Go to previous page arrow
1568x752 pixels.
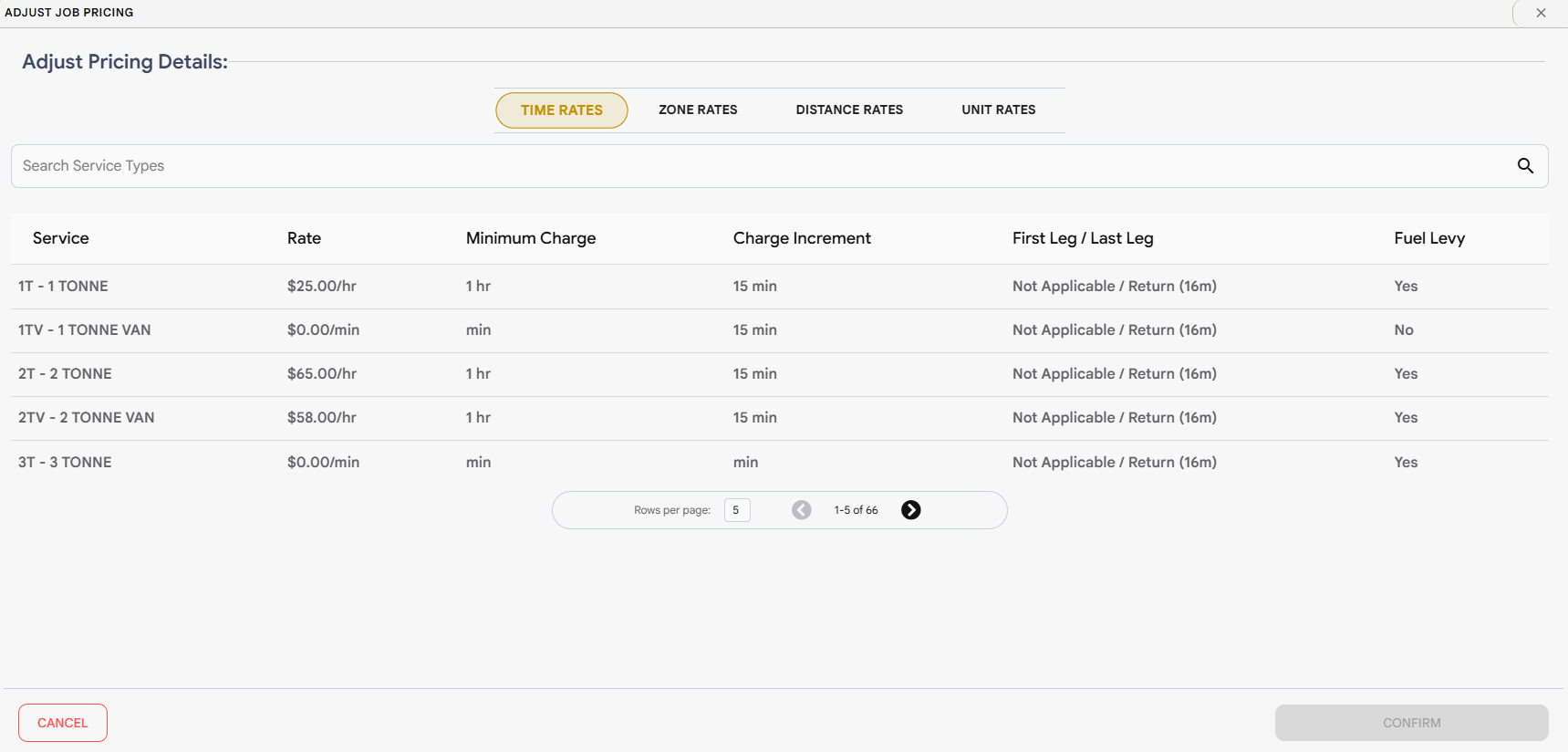click(802, 510)
